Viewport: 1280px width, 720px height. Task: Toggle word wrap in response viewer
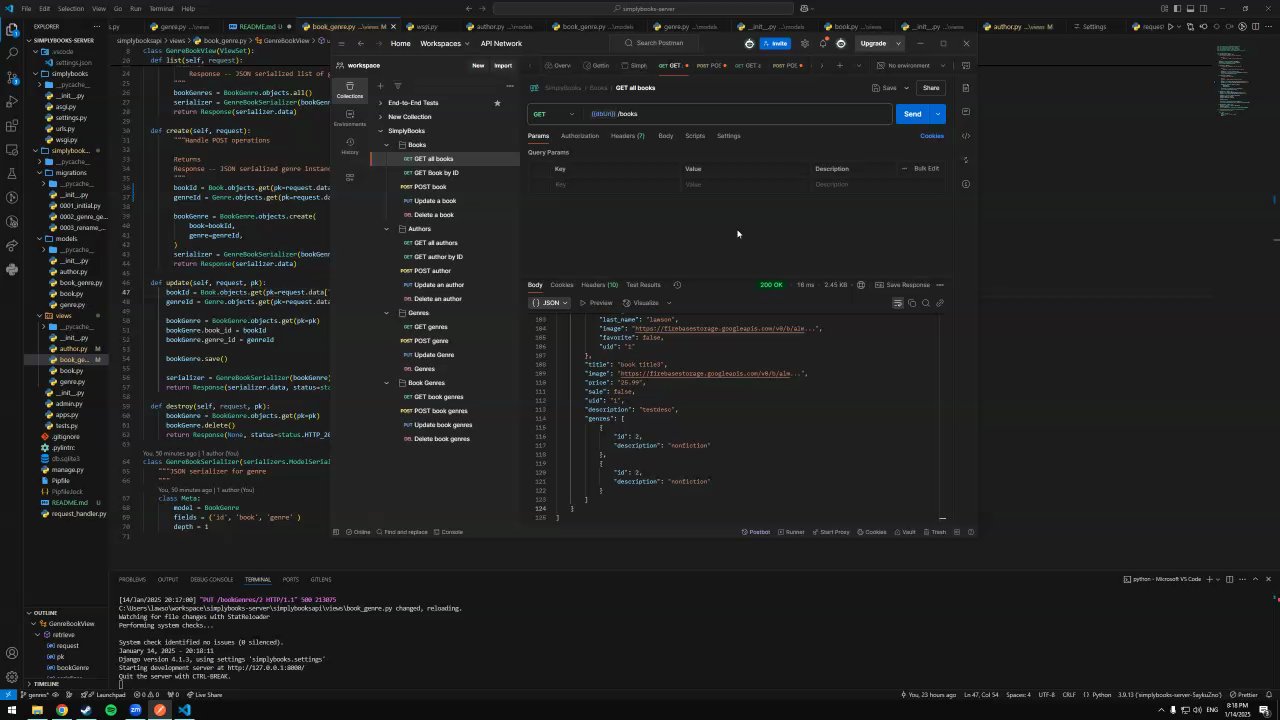pos(898,303)
